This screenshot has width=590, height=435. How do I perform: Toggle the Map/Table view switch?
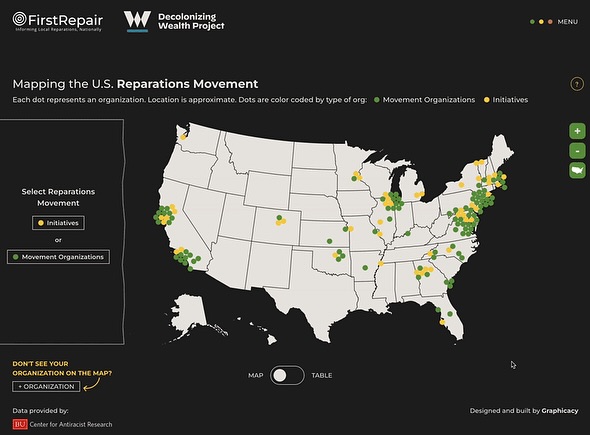(287, 375)
